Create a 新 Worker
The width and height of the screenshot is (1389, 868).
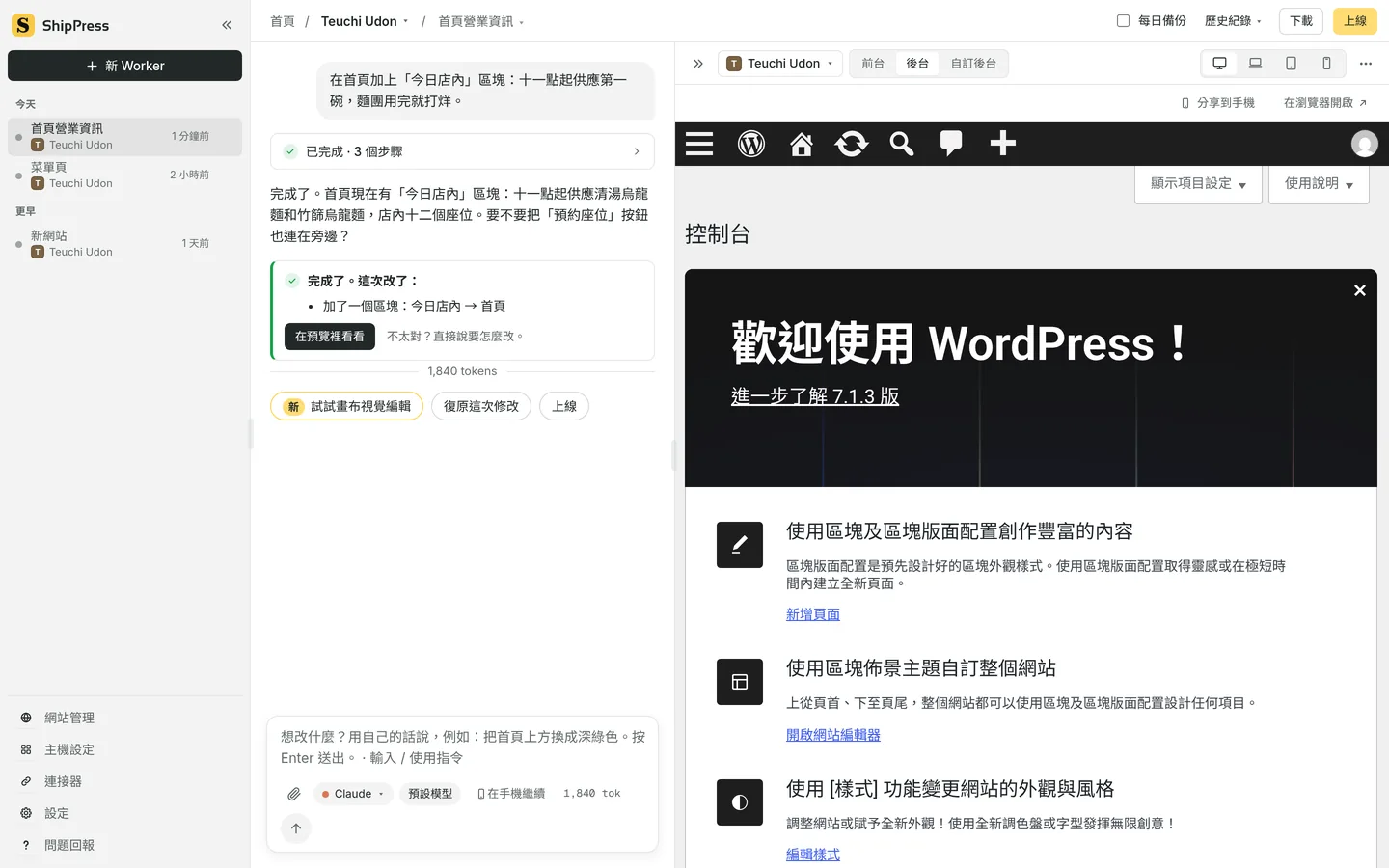click(125, 66)
